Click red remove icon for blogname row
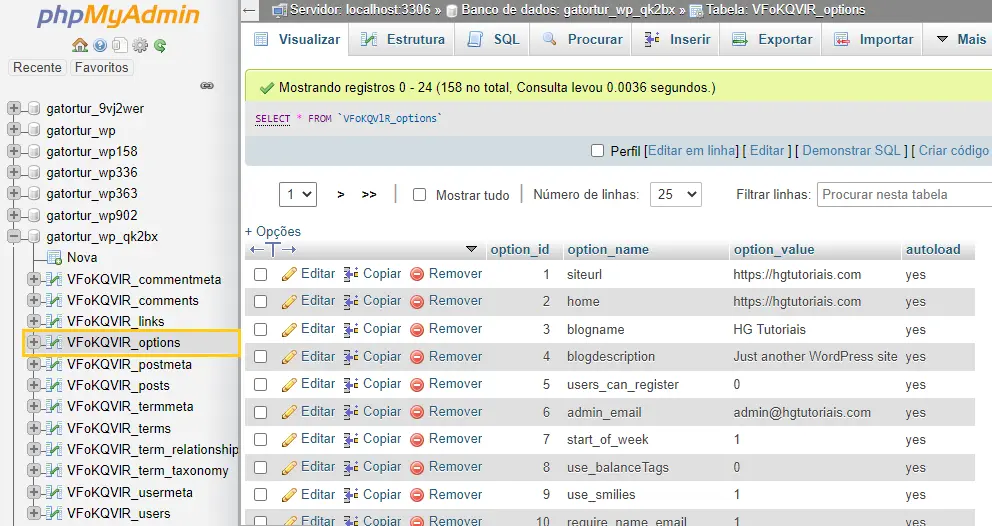Screen dimensions: 992x526 (x=417, y=329)
